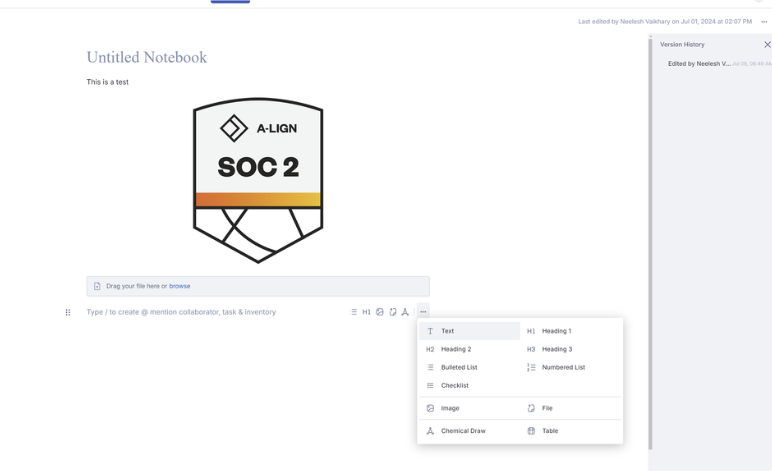Close the Version History panel
The image size is (772, 471).
click(x=767, y=45)
